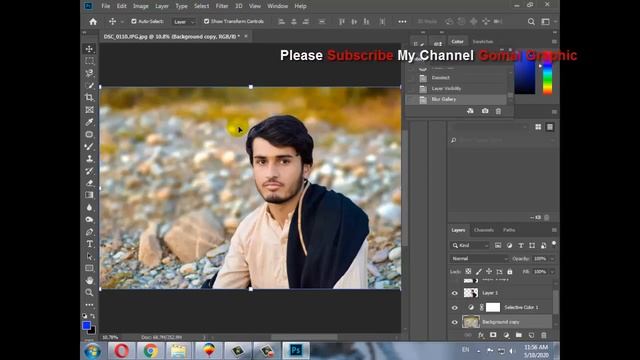Image resolution: width=640 pixels, height=360 pixels.
Task: Select the Crop tool
Action: pyautogui.click(x=89, y=98)
